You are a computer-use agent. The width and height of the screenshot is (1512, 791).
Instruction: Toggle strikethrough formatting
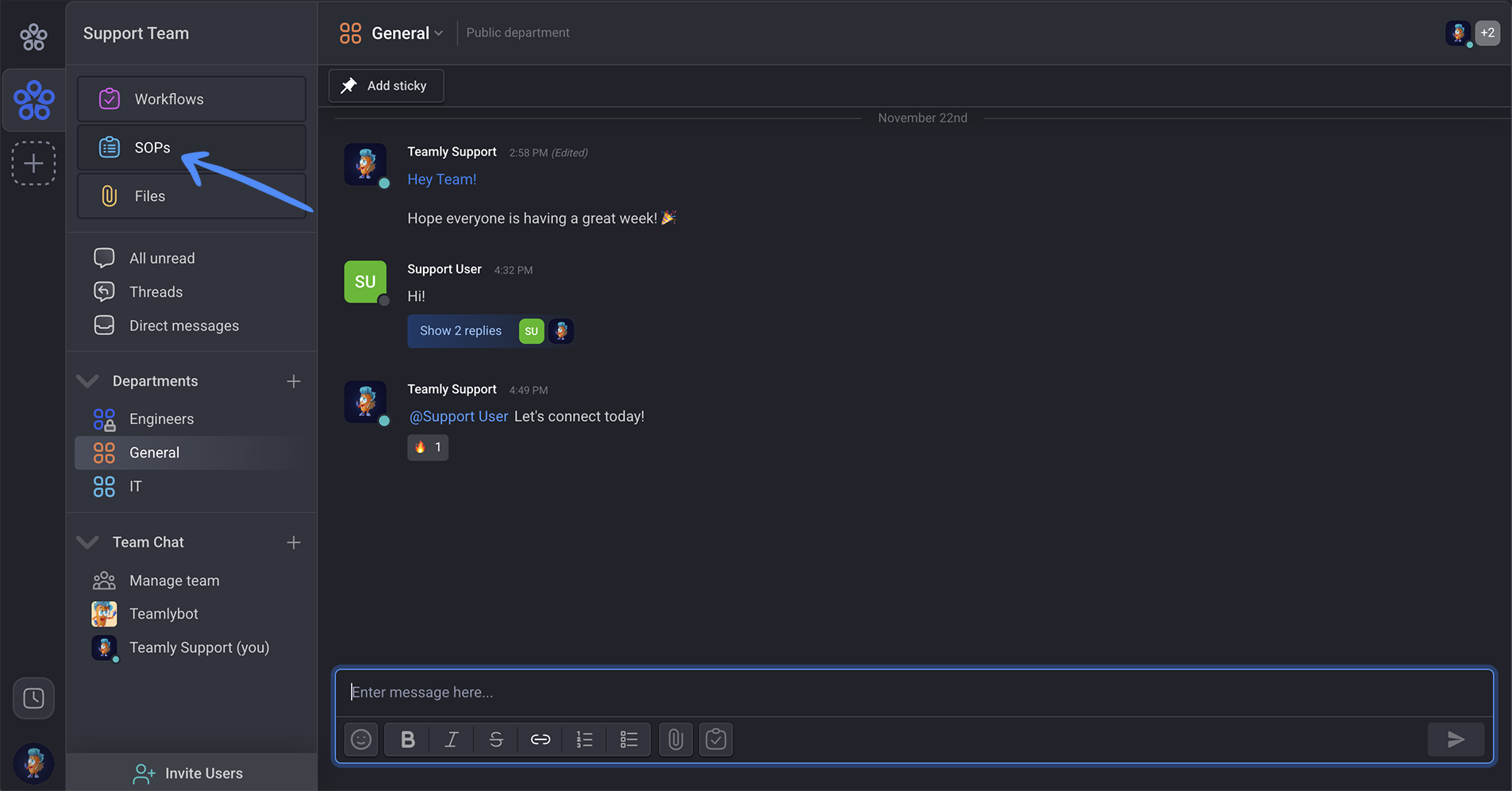tap(496, 739)
